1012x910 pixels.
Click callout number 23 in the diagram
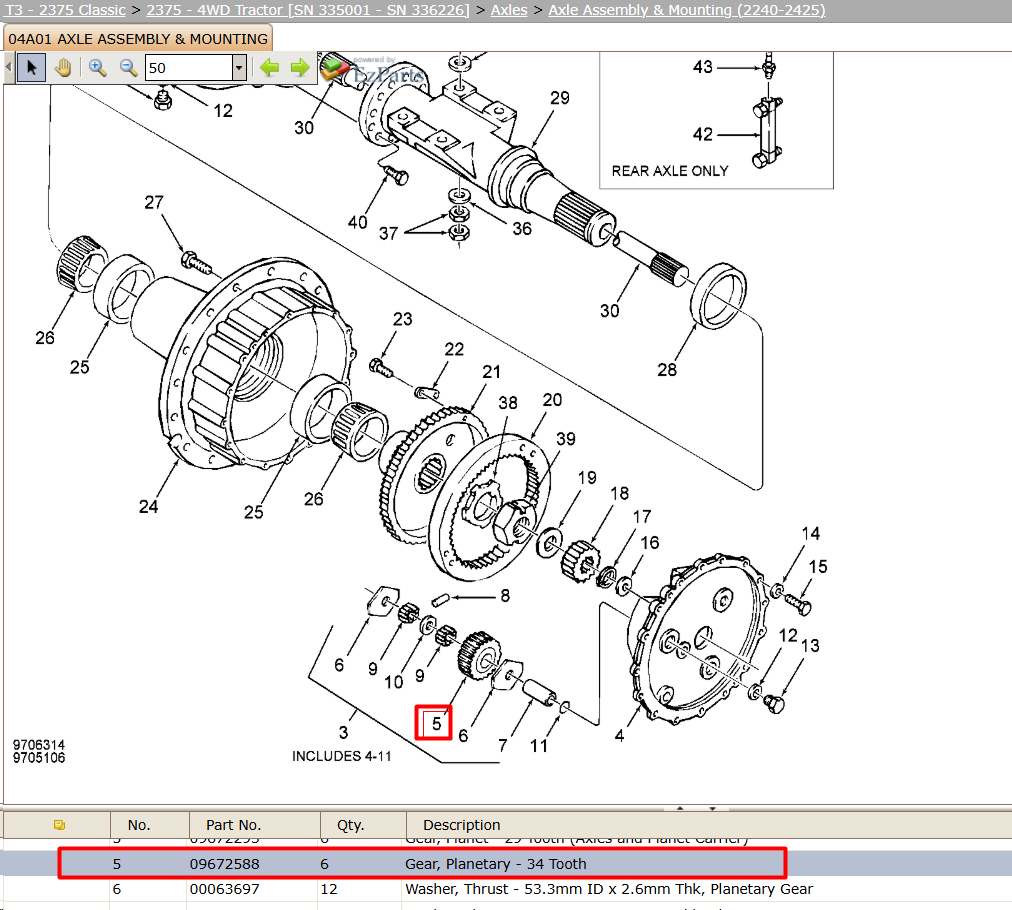[x=402, y=319]
